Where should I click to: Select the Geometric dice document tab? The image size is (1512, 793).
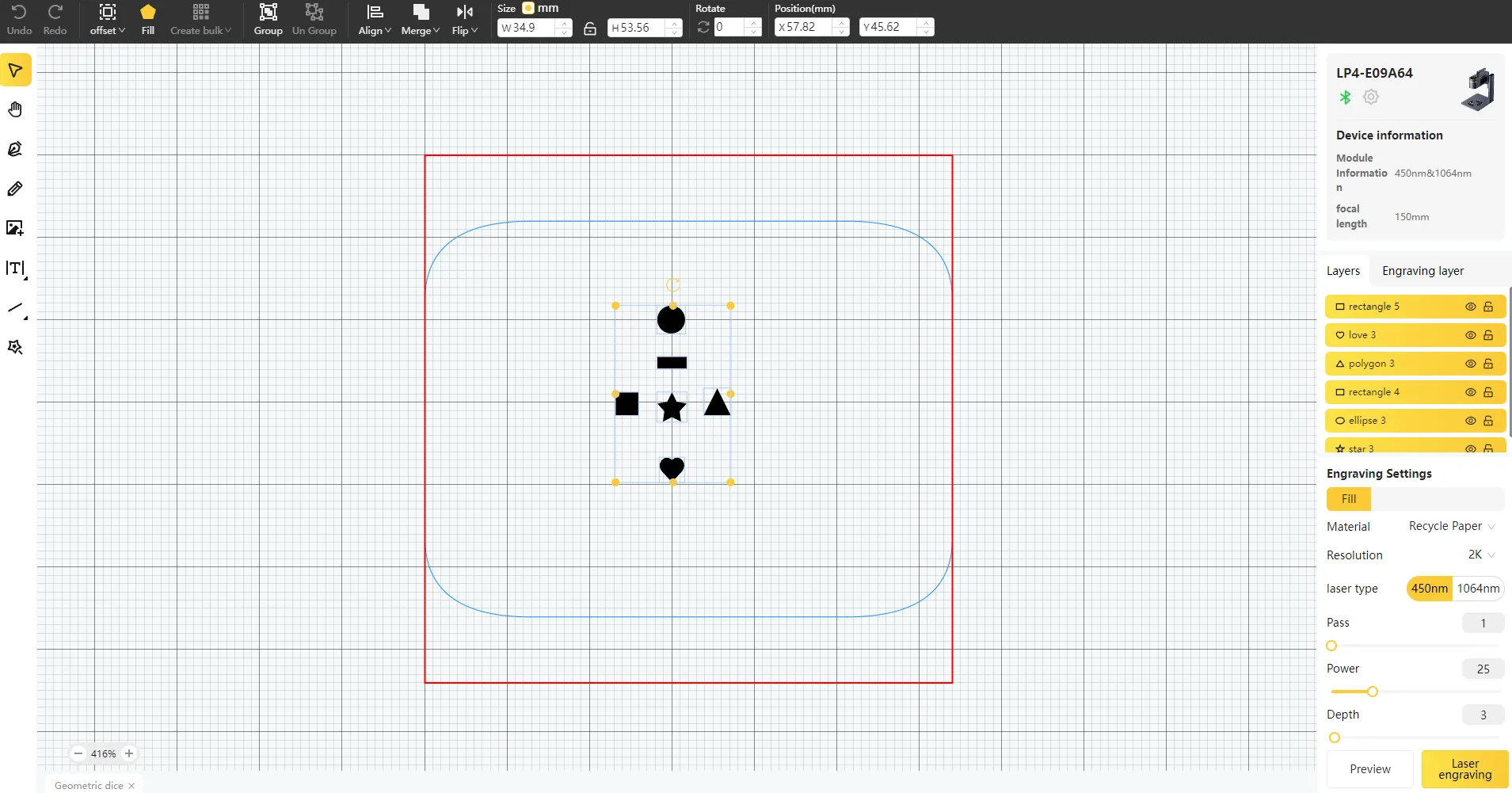click(x=89, y=785)
